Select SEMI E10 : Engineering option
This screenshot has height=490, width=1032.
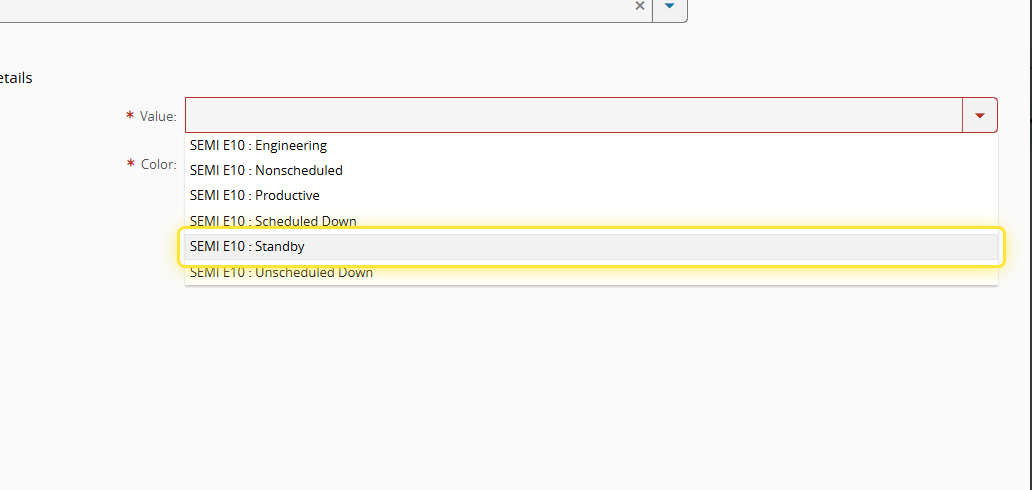point(258,145)
